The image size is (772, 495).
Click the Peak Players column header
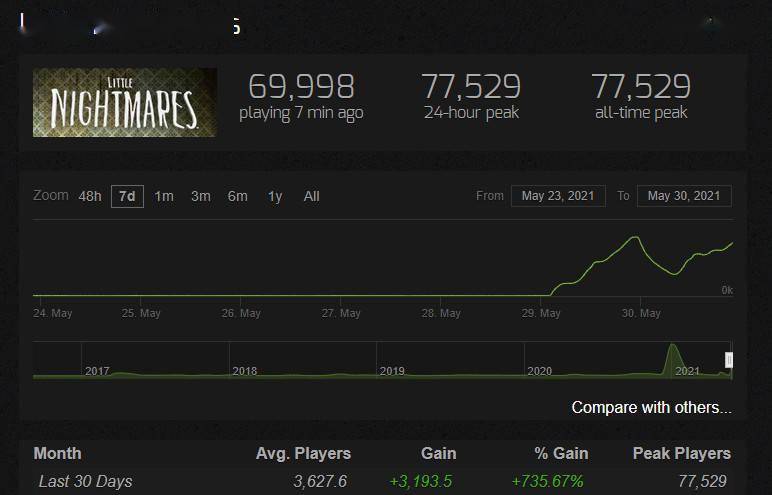coord(682,454)
